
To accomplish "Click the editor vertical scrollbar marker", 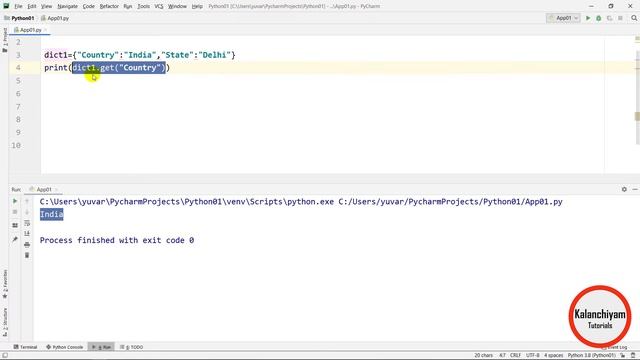I will pyautogui.click(x=637, y=116).
